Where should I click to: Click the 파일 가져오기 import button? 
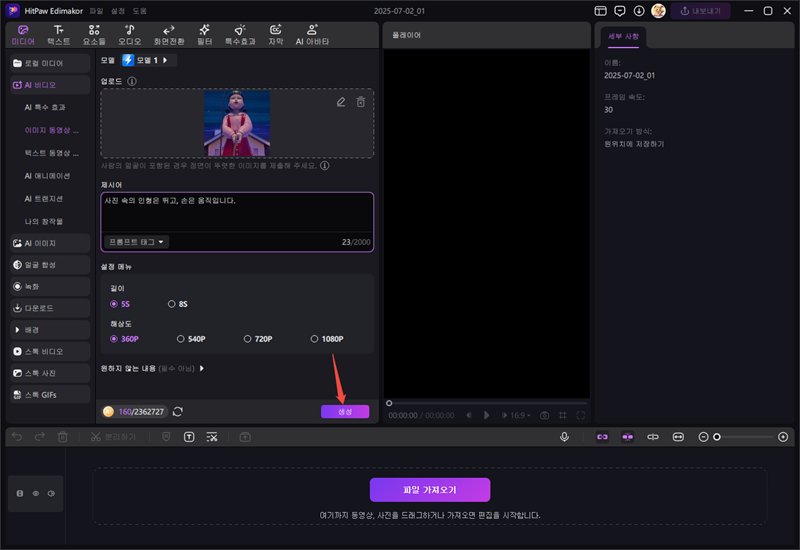[430, 490]
